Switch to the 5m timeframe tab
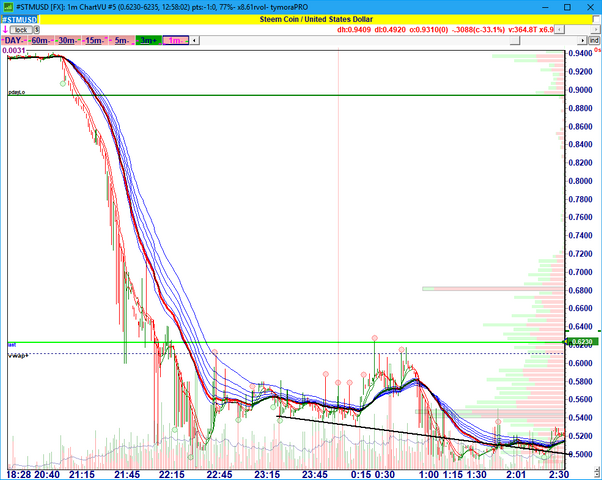The image size is (602, 480). pos(122,40)
